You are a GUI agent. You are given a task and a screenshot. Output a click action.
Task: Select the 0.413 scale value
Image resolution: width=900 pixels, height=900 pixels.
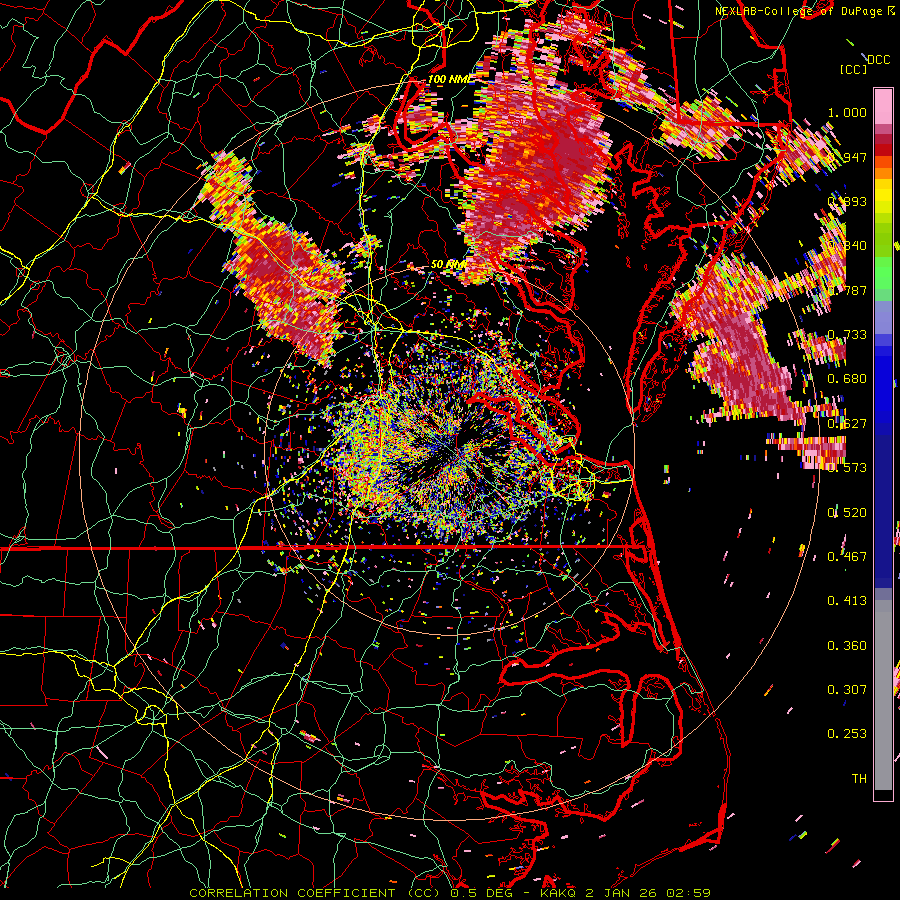[847, 600]
